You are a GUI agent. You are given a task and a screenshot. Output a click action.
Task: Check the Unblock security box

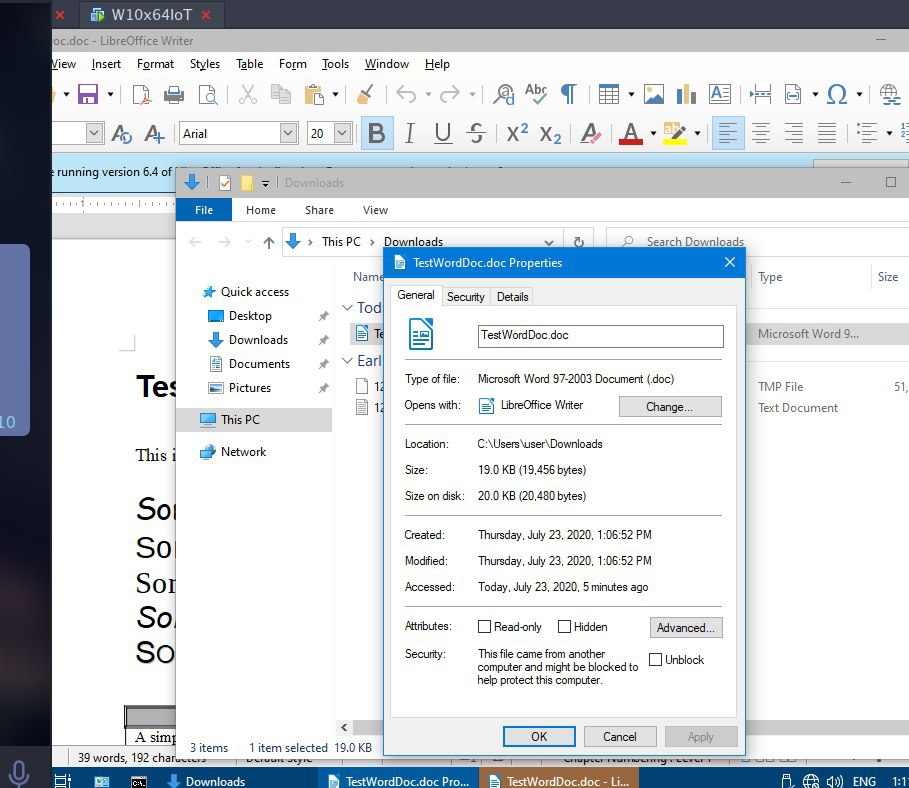(655, 660)
